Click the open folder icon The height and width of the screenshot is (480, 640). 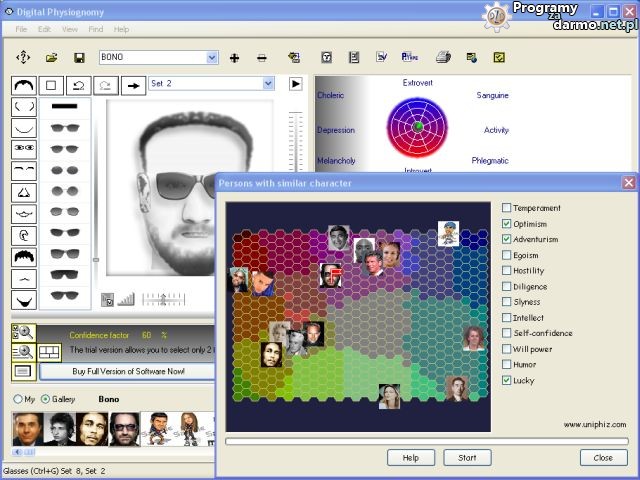(x=51, y=58)
